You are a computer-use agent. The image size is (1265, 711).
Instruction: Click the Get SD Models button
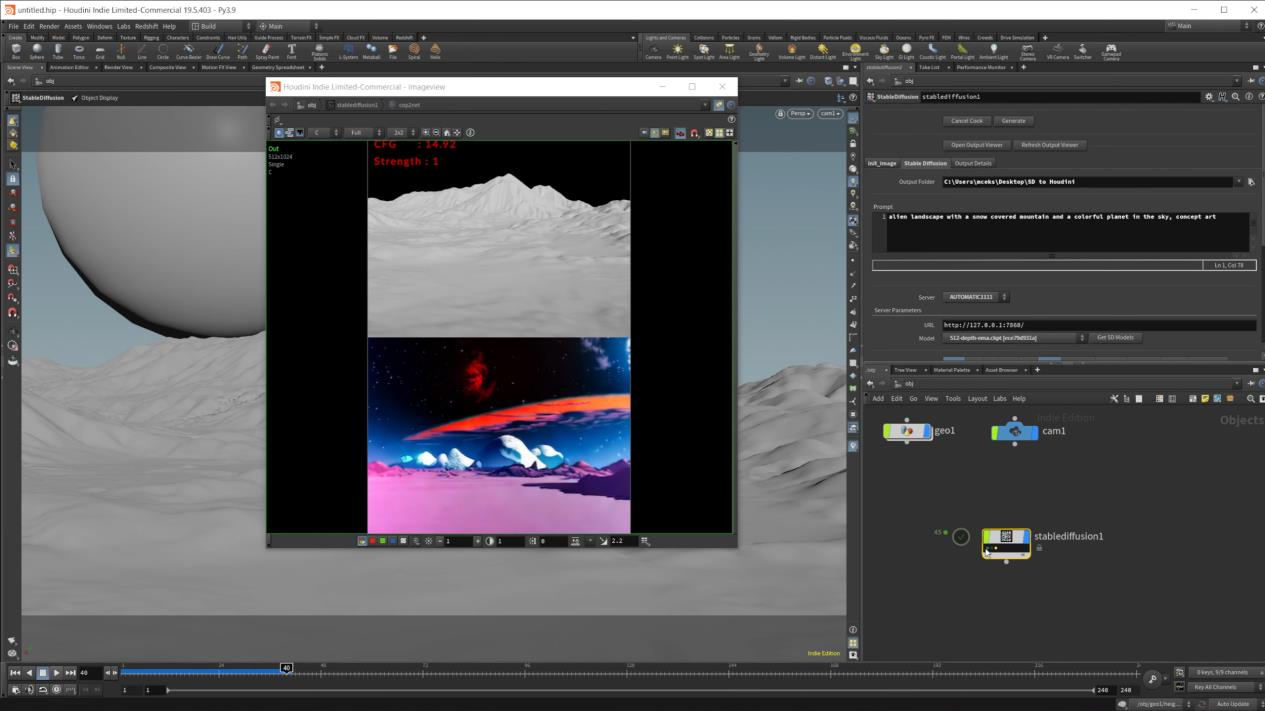[1115, 338]
